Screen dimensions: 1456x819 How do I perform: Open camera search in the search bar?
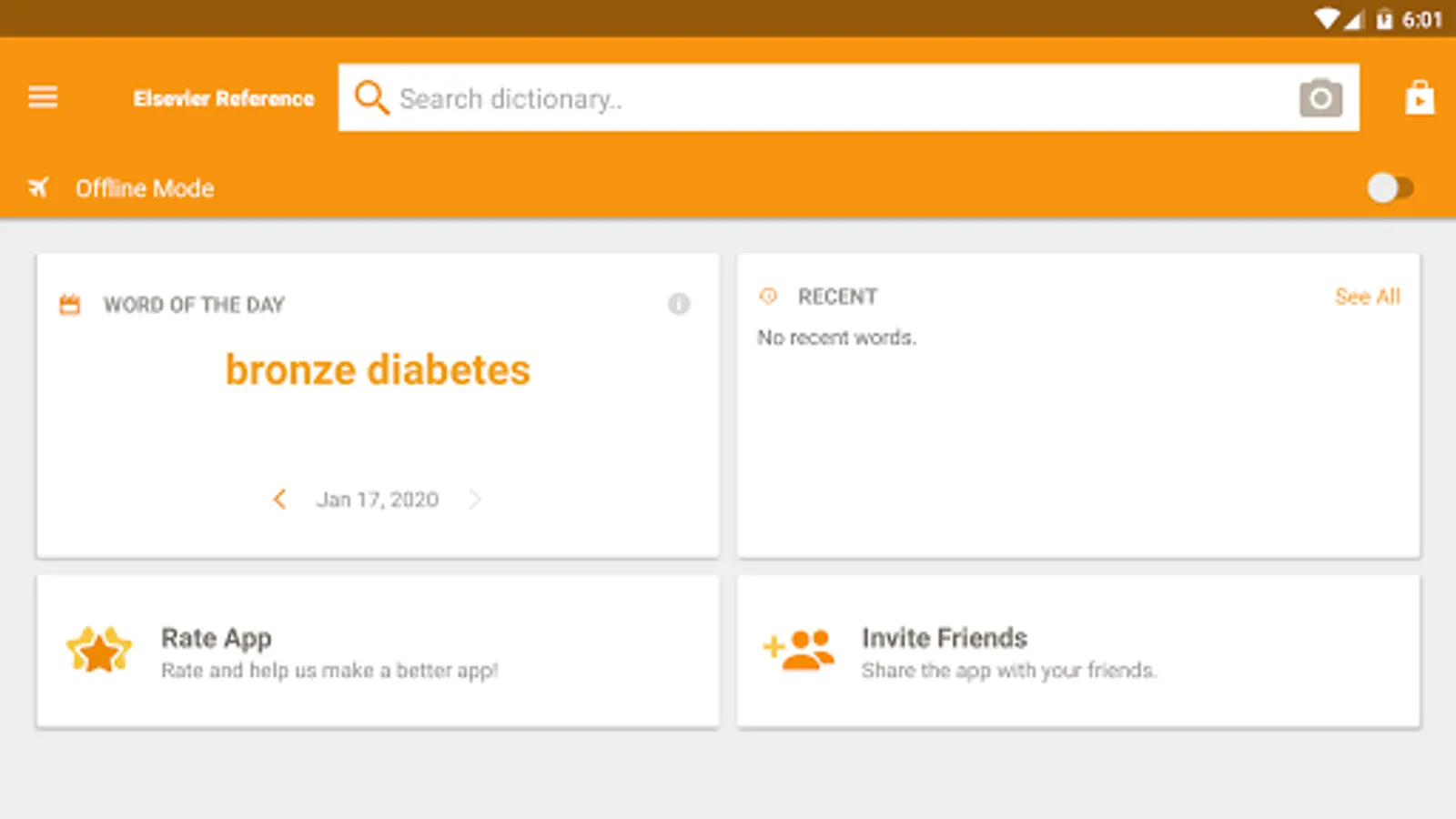coord(1320,98)
